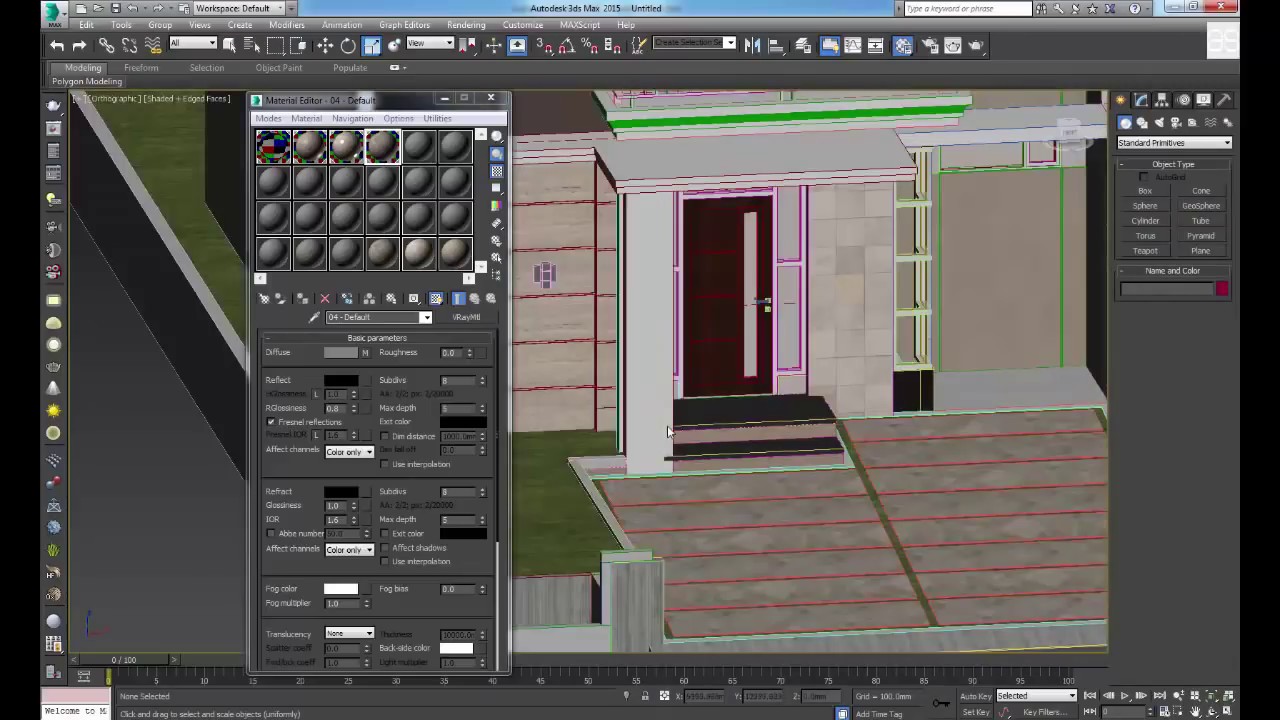Image resolution: width=1280 pixels, height=720 pixels.
Task: Click the Align tool icon
Action: pos(776,45)
